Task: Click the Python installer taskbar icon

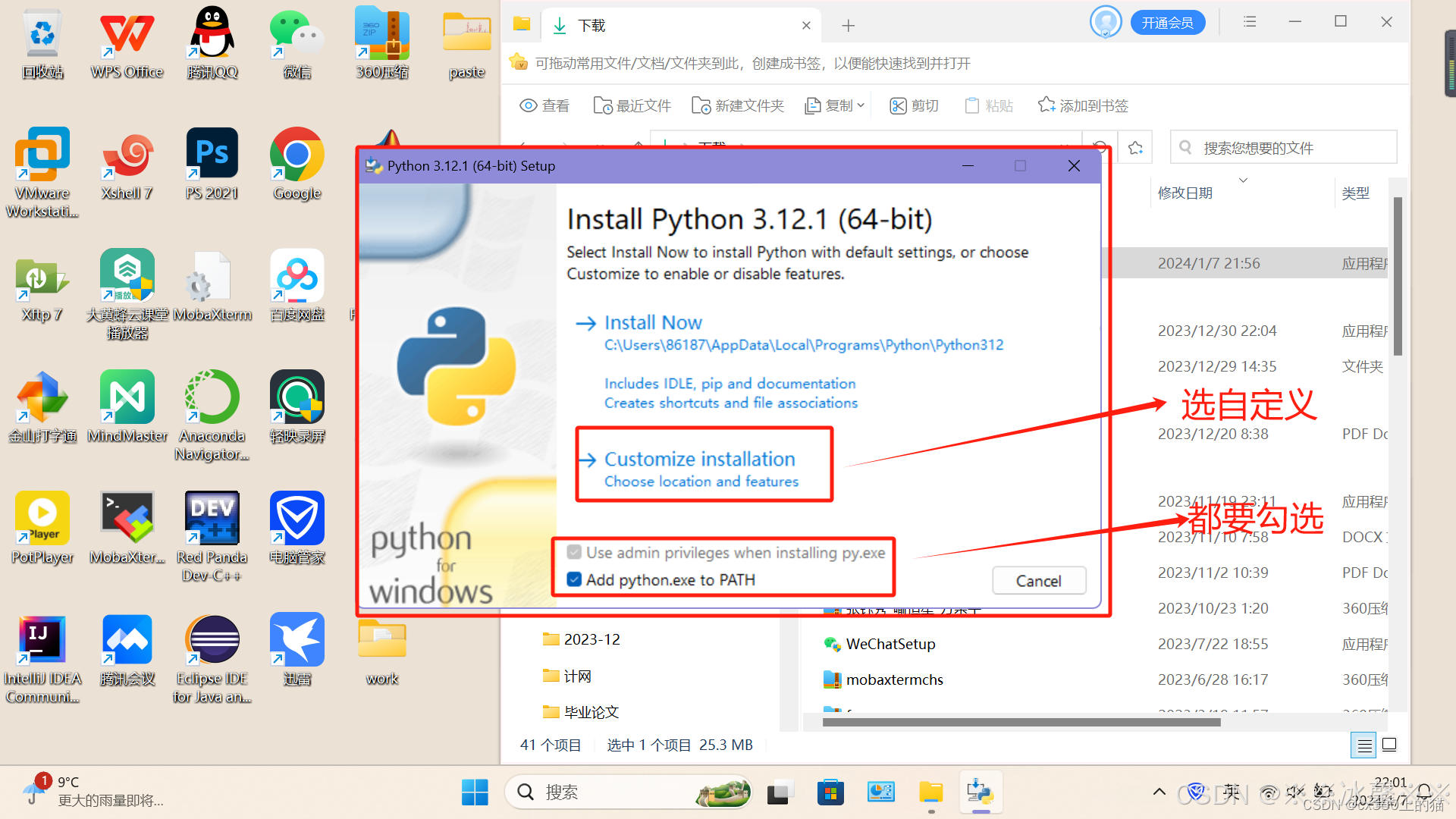Action: [981, 793]
